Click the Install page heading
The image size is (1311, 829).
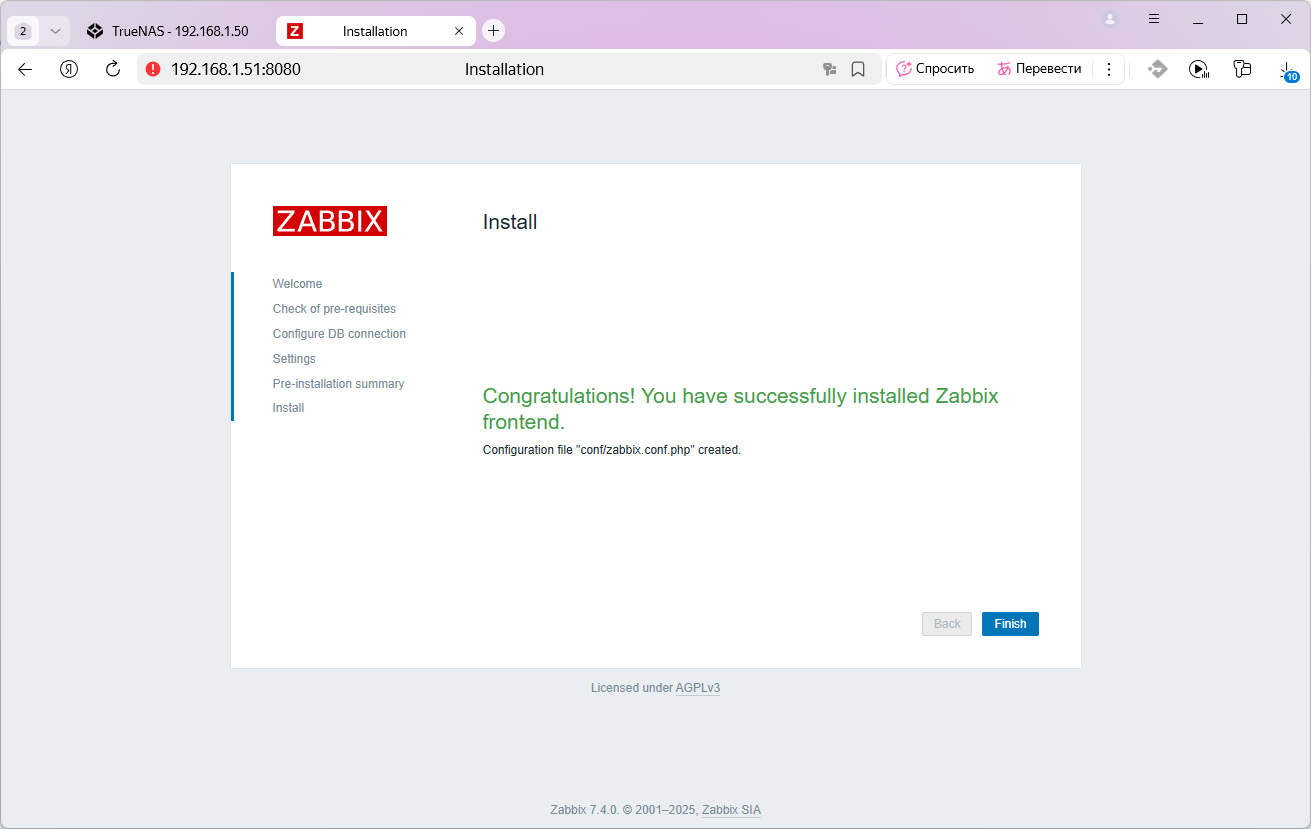coord(510,222)
